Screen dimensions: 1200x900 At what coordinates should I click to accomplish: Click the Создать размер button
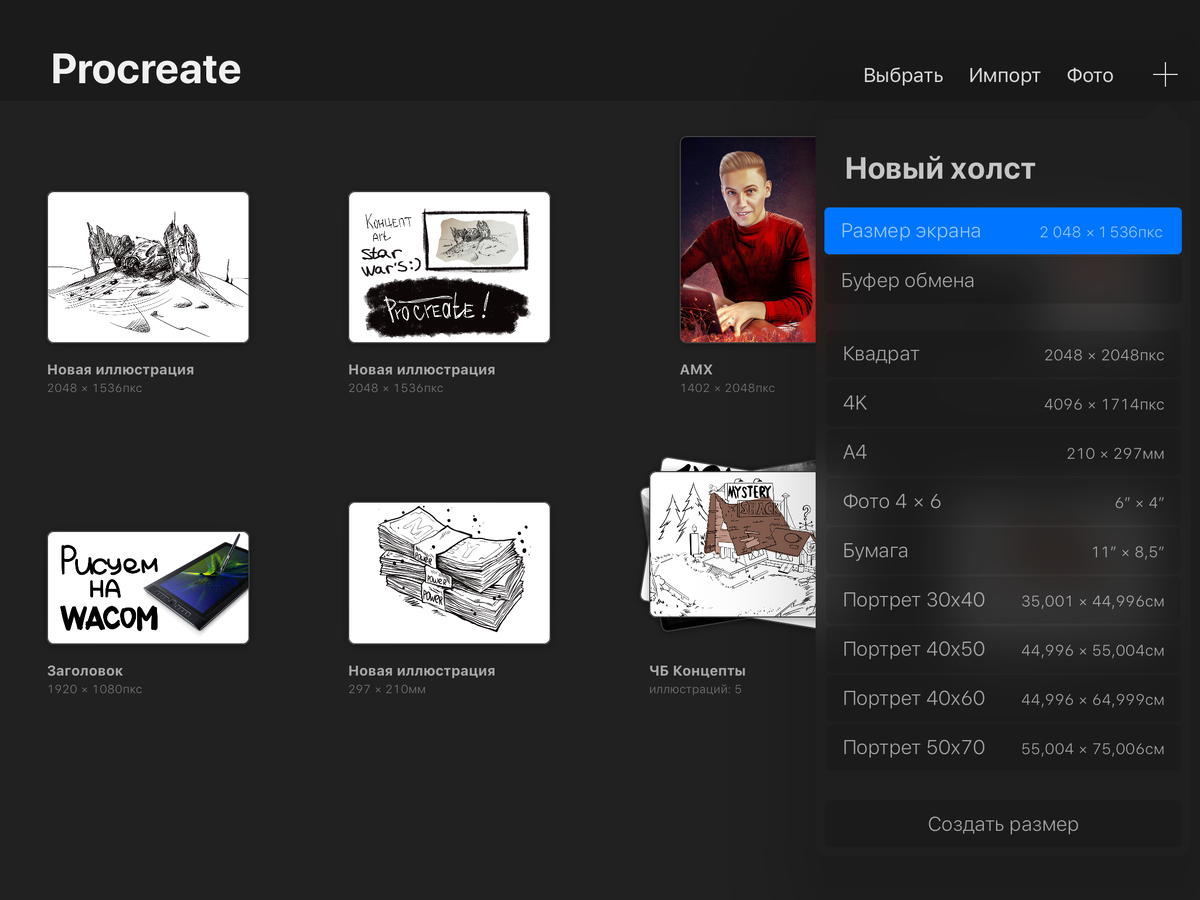click(x=1003, y=824)
